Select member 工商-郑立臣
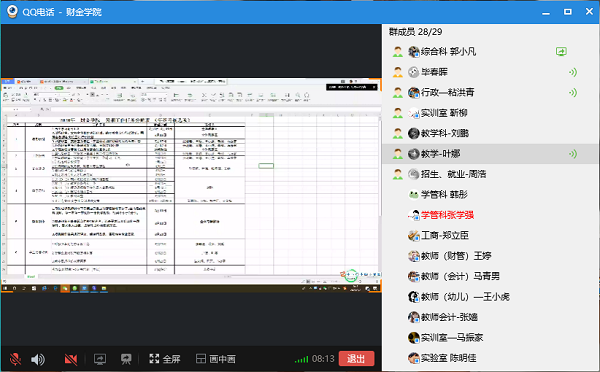Viewport: 600px width, 372px height. click(x=491, y=235)
